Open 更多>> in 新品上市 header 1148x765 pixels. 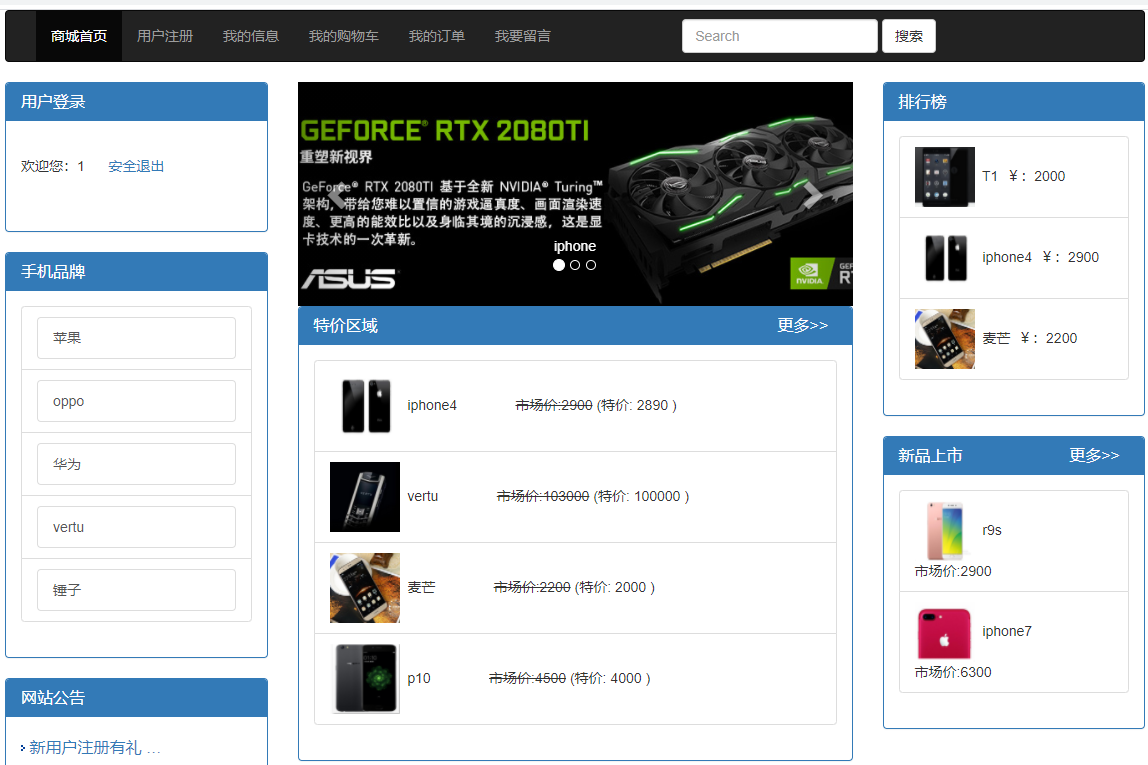point(1094,455)
